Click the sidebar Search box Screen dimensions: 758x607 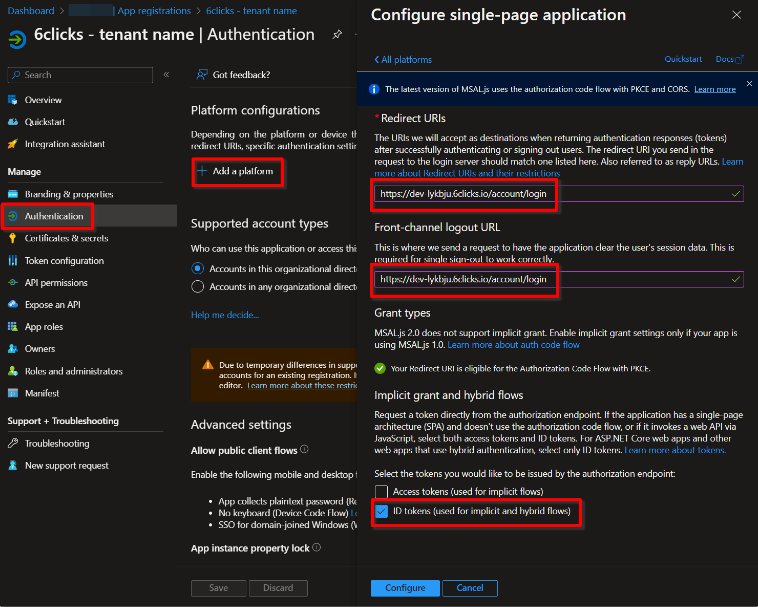point(80,75)
